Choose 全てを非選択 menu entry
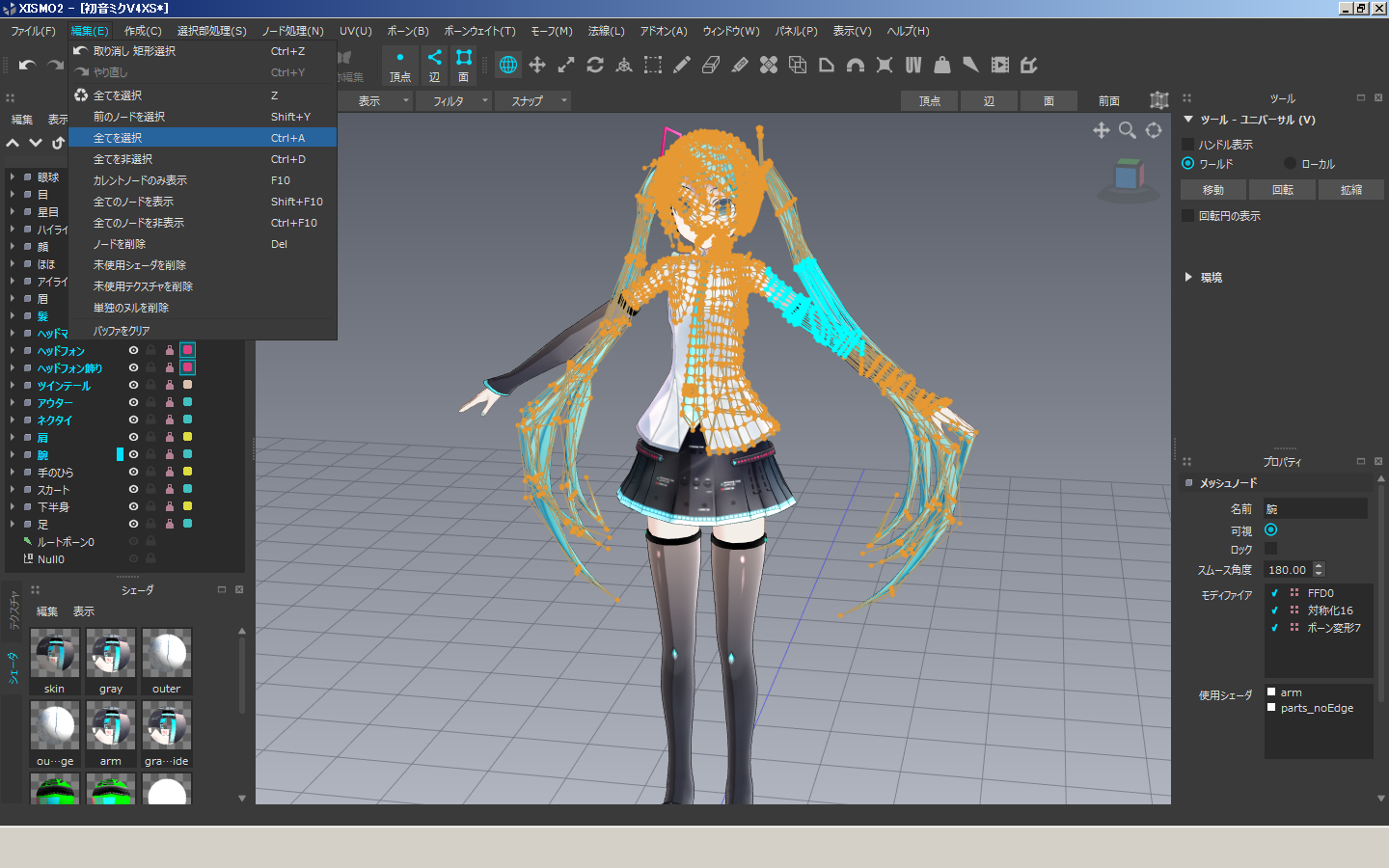This screenshot has width=1389, height=868. [x=203, y=159]
